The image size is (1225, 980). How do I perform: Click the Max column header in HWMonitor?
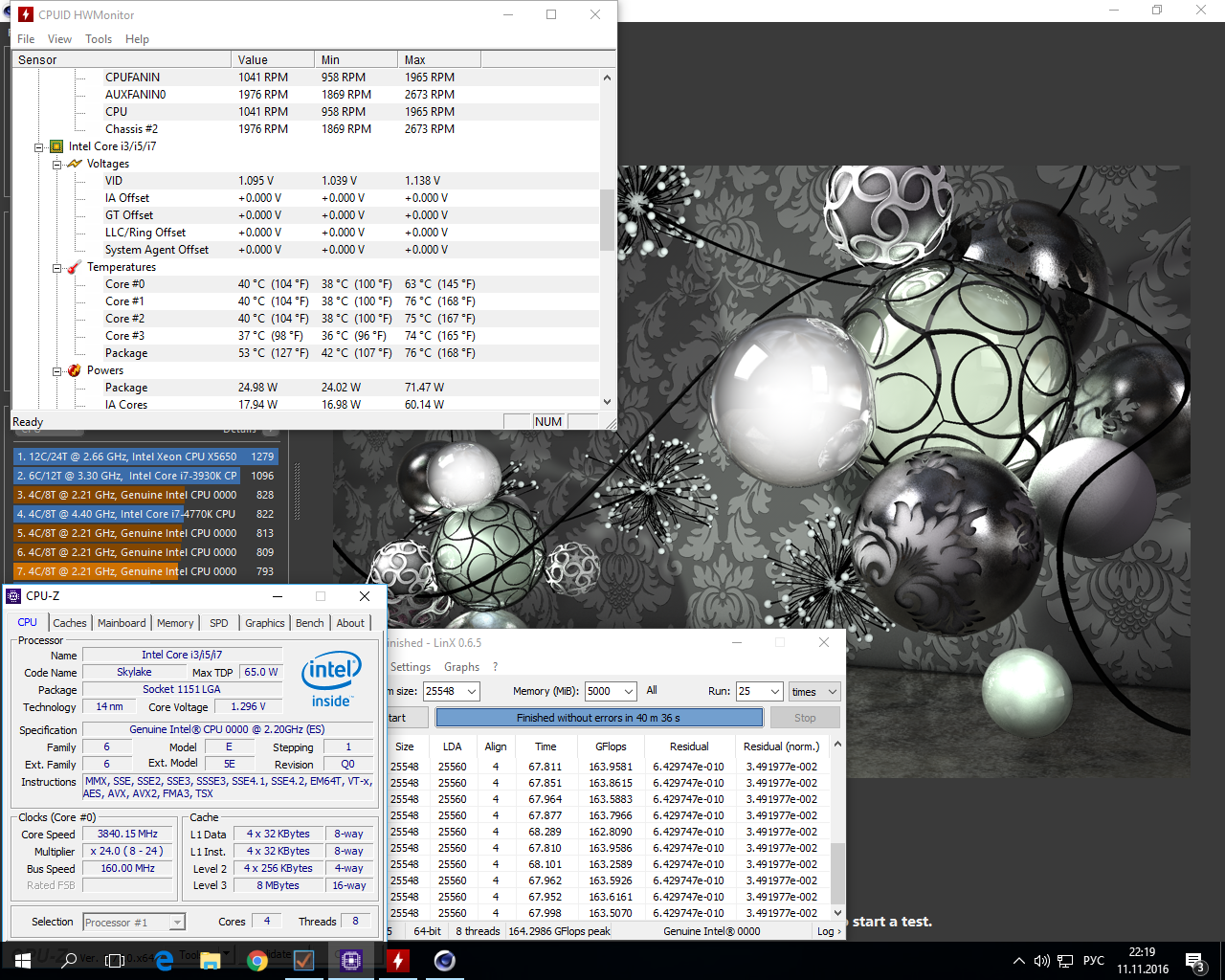[x=438, y=59]
